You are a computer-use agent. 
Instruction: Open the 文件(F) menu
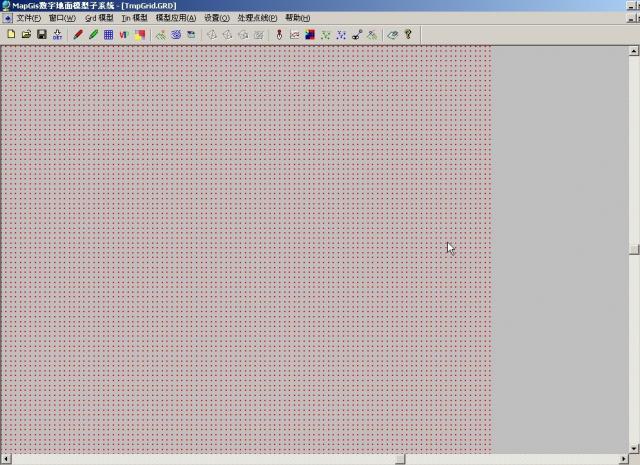coord(29,18)
